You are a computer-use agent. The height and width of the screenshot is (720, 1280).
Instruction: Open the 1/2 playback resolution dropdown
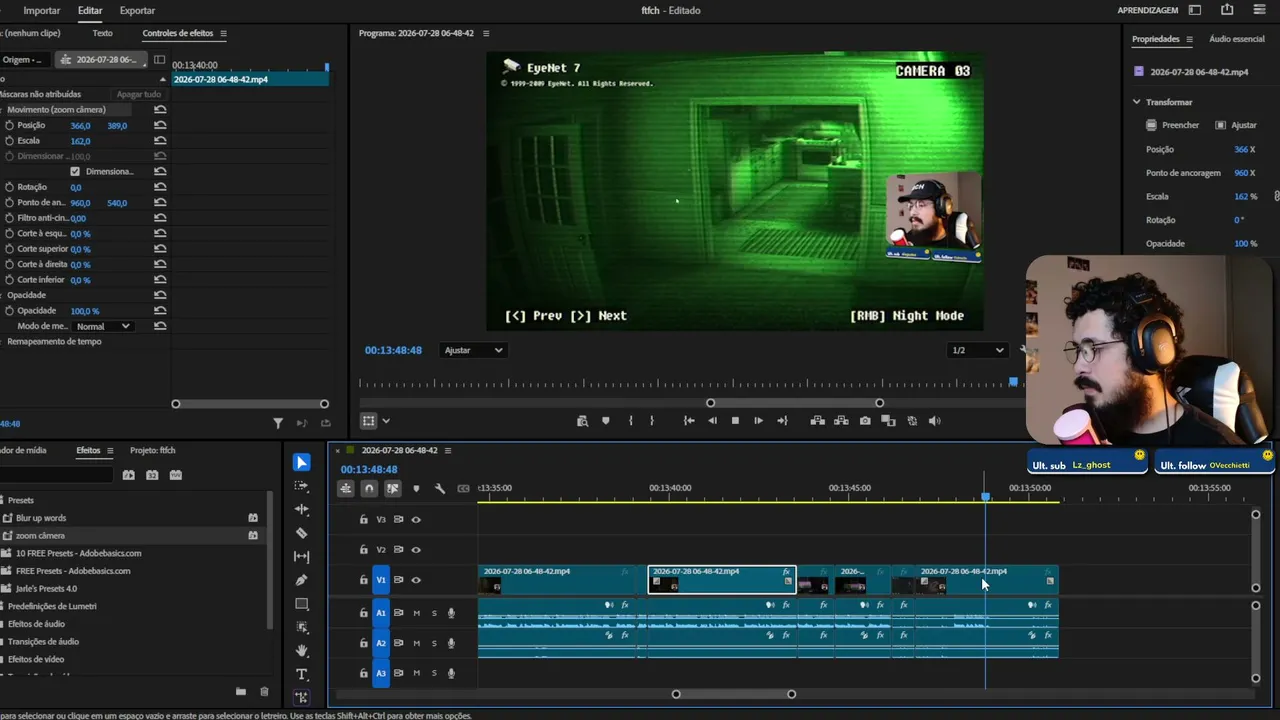[977, 350]
